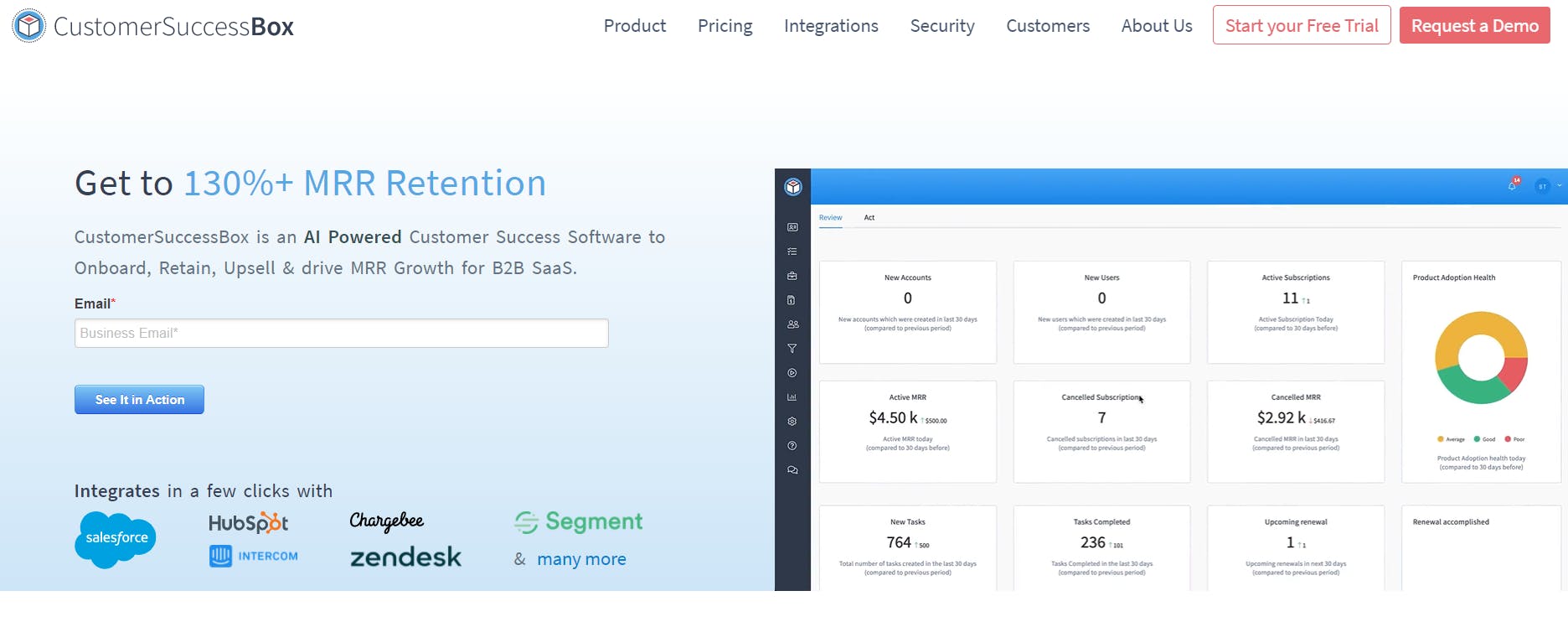Click the Intercom logo
This screenshot has height=622, width=1568.
click(254, 556)
